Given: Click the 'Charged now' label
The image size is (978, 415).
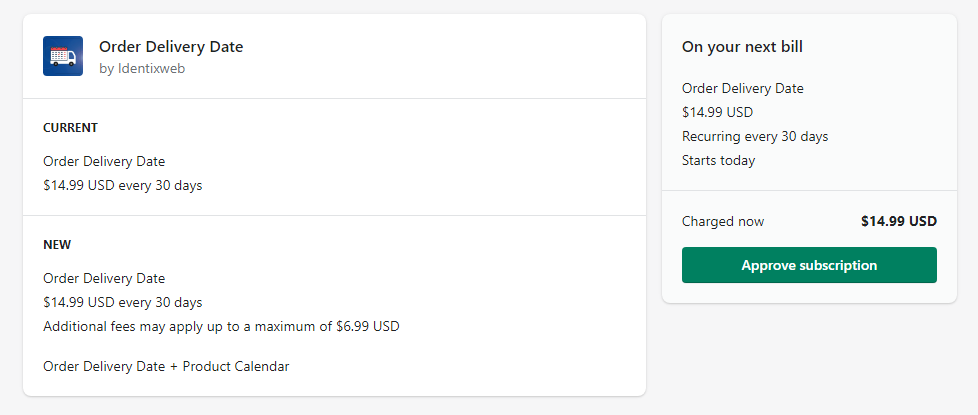Looking at the screenshot, I should tap(723, 222).
